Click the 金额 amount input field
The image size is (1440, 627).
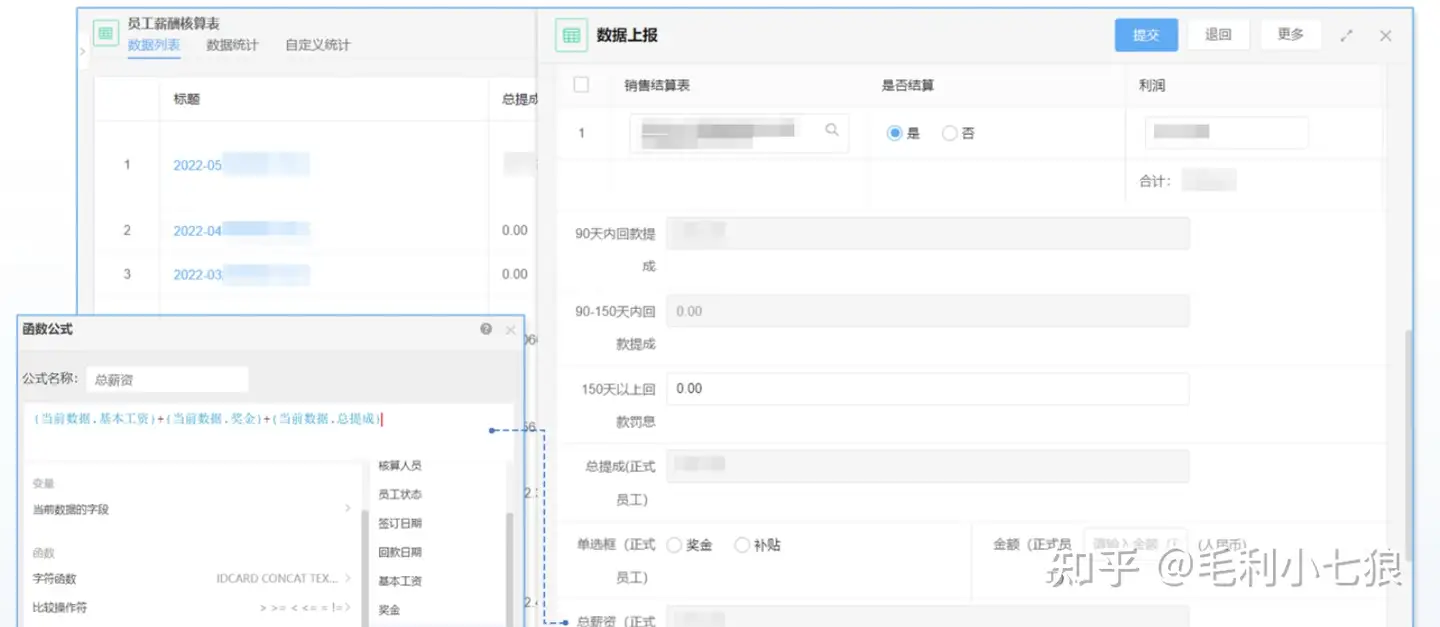pos(1135,544)
